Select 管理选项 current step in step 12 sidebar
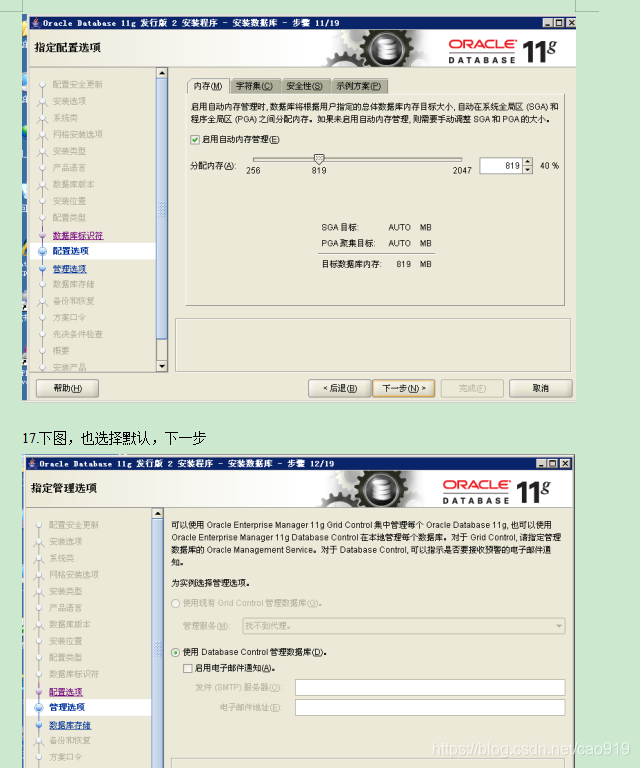Image resolution: width=640 pixels, height=768 pixels. pos(67,707)
